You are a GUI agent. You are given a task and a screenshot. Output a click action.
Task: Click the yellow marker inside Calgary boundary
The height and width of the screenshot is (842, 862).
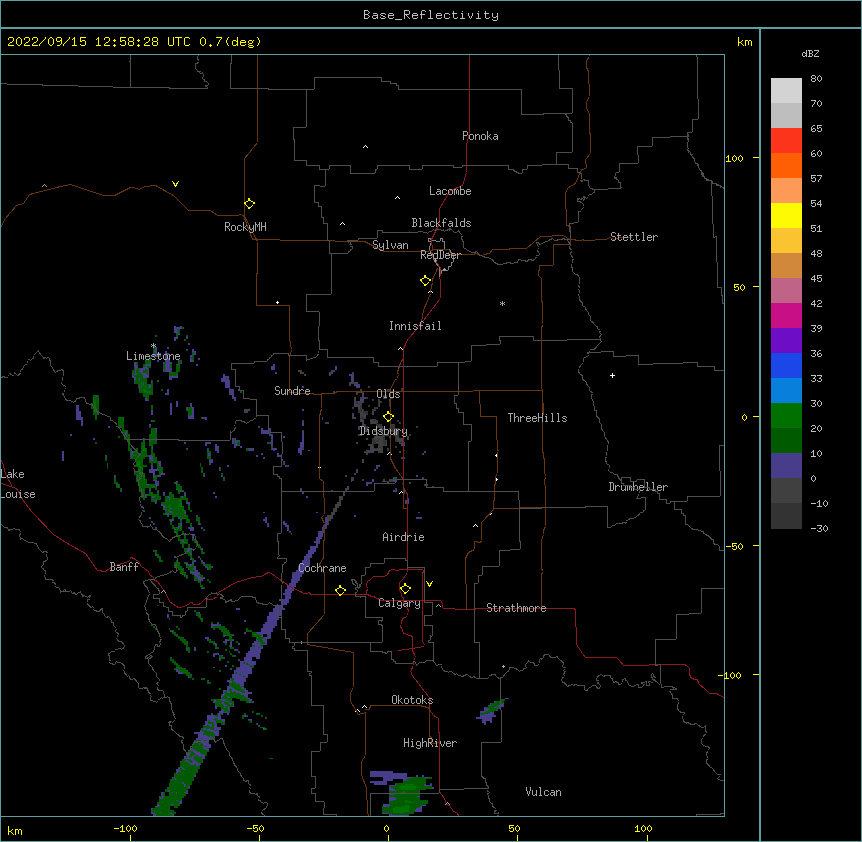click(405, 589)
